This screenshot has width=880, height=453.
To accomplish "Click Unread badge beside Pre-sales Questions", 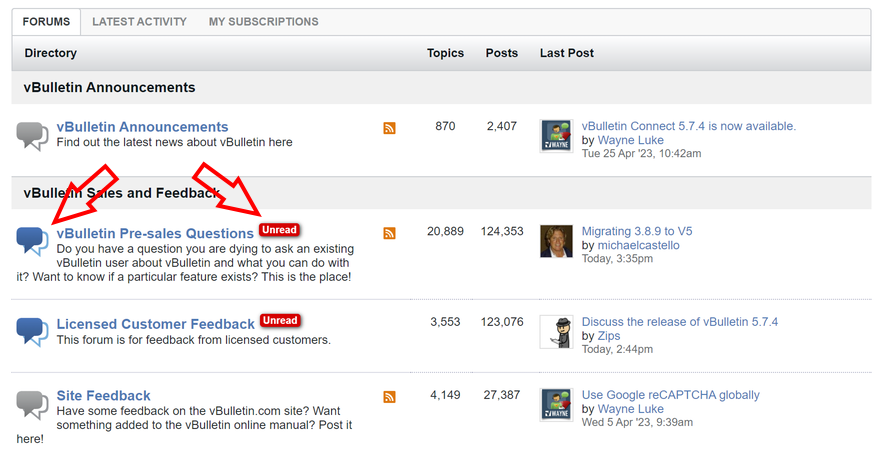I will [279, 230].
